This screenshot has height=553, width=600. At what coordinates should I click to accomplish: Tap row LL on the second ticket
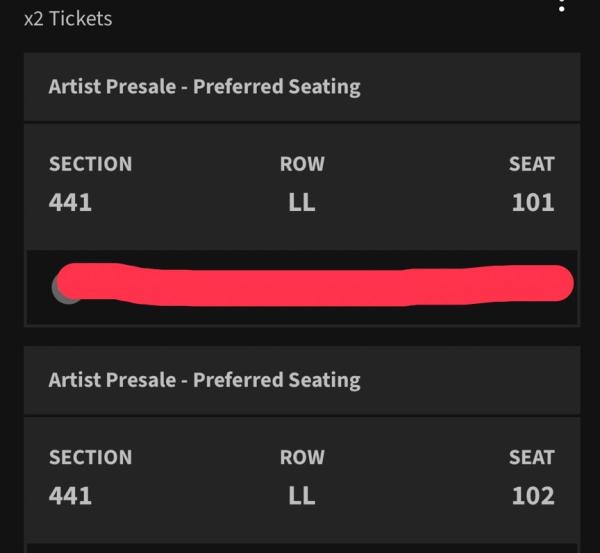click(302, 496)
